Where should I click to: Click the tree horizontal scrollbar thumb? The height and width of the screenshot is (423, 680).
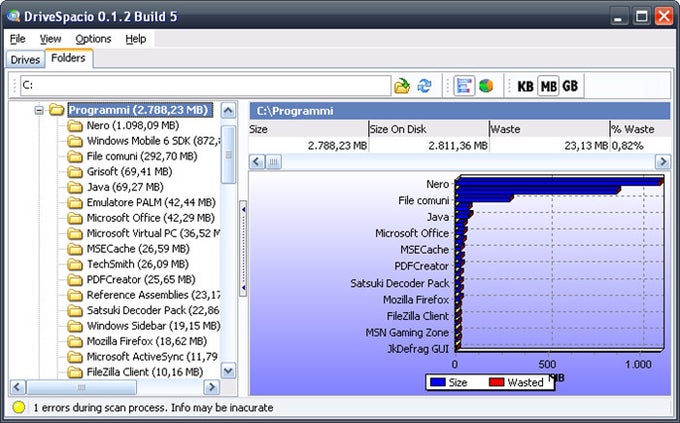tap(82, 387)
